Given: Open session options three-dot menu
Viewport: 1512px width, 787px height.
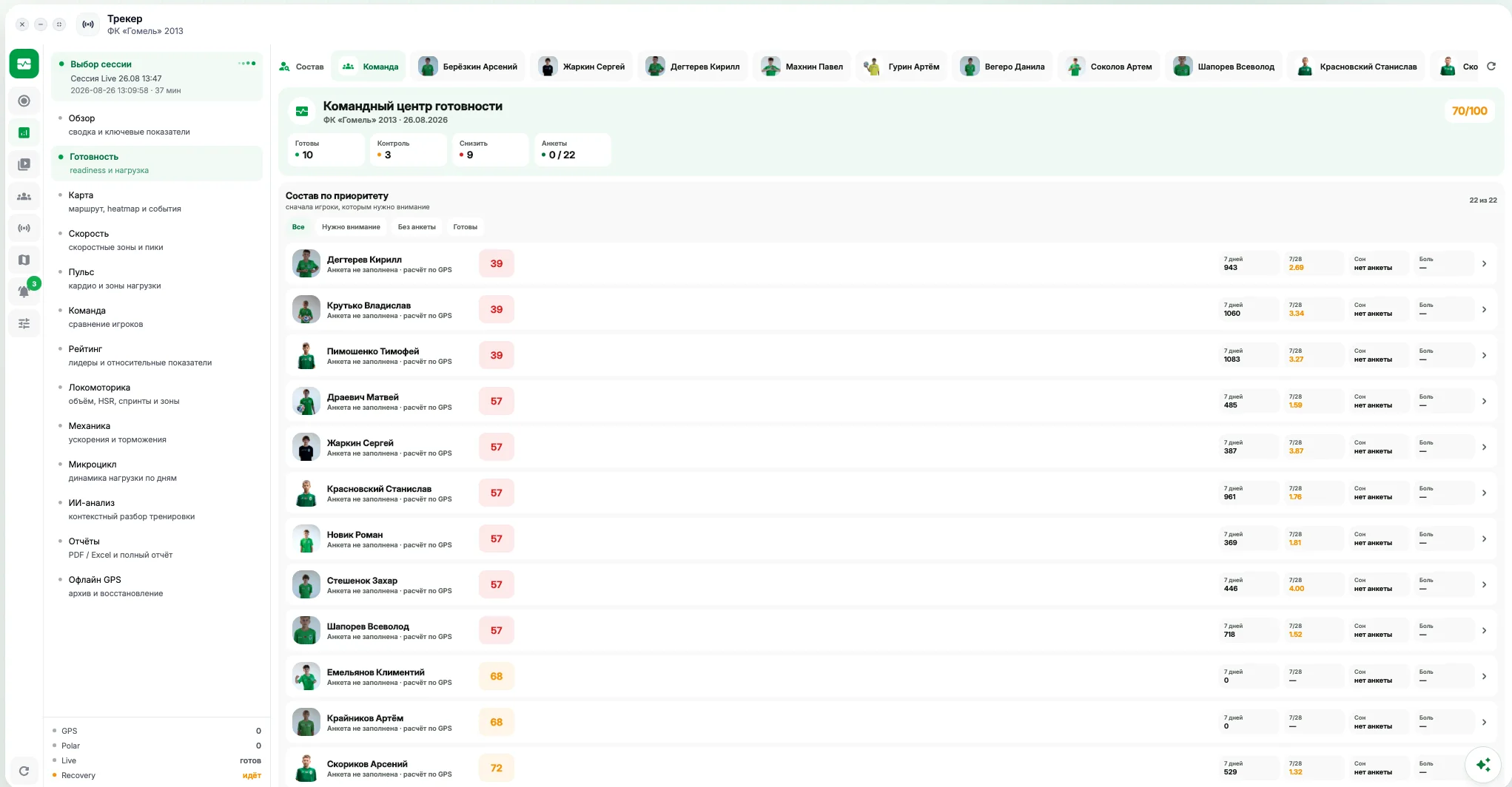Looking at the screenshot, I should coord(247,64).
